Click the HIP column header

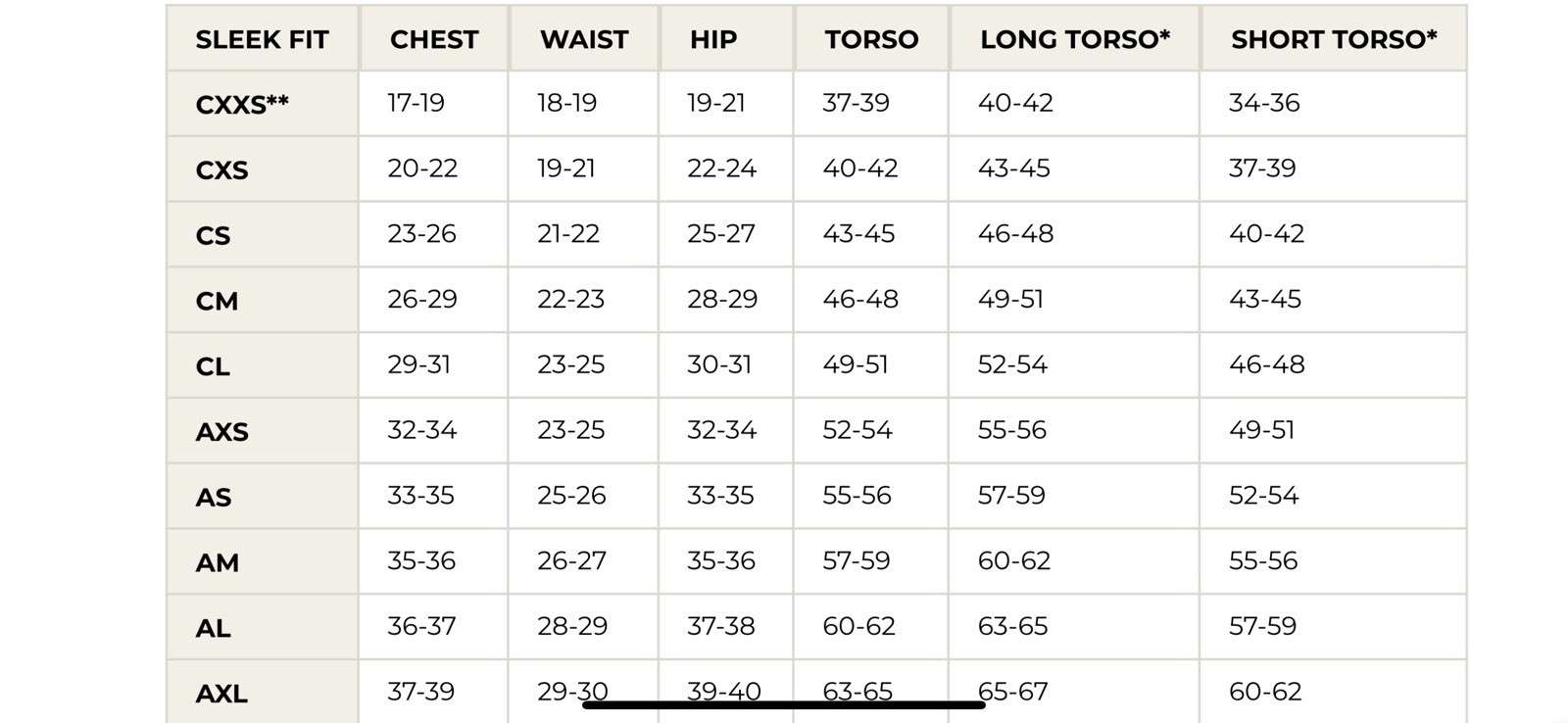click(713, 40)
